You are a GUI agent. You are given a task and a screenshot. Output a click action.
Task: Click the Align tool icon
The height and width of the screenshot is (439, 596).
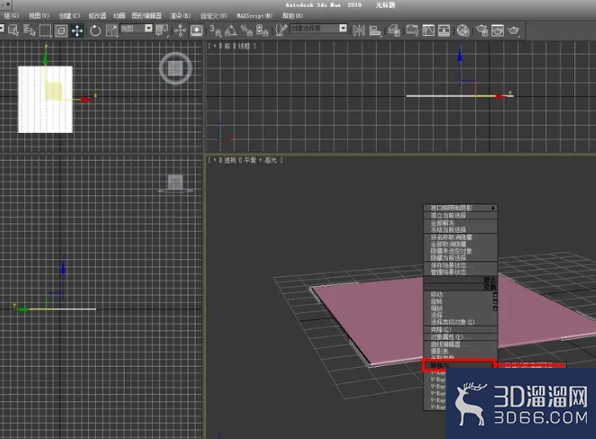375,31
